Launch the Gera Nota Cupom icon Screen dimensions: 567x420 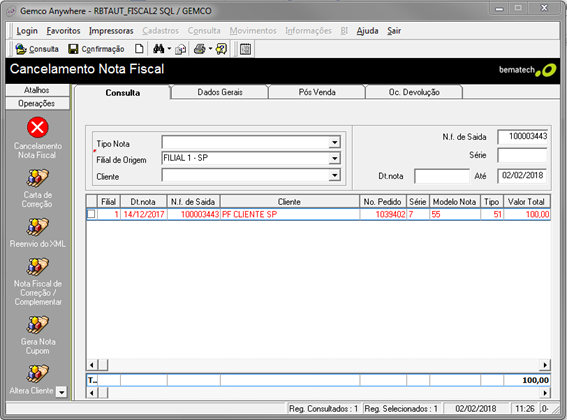pos(37,324)
